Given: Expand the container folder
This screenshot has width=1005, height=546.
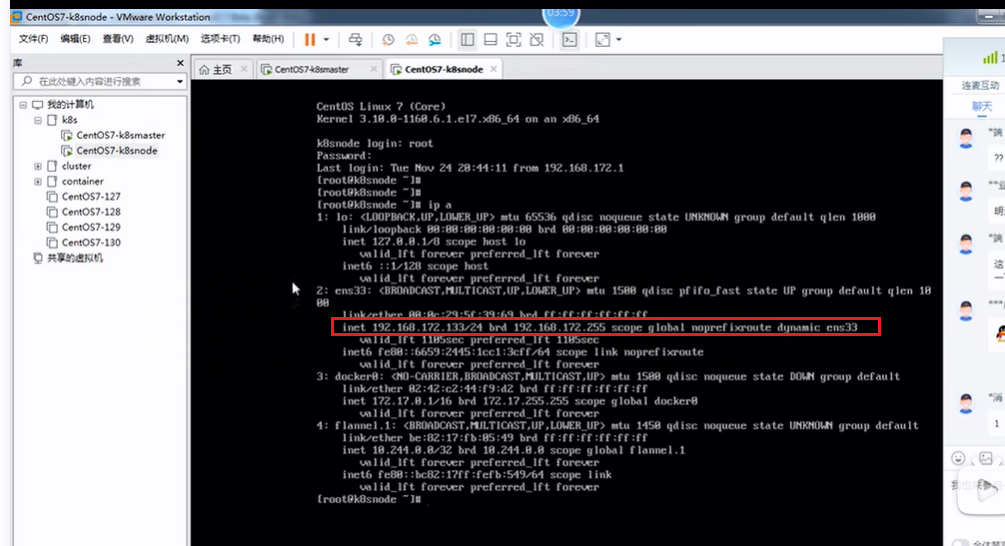Looking at the screenshot, I should [x=38, y=181].
